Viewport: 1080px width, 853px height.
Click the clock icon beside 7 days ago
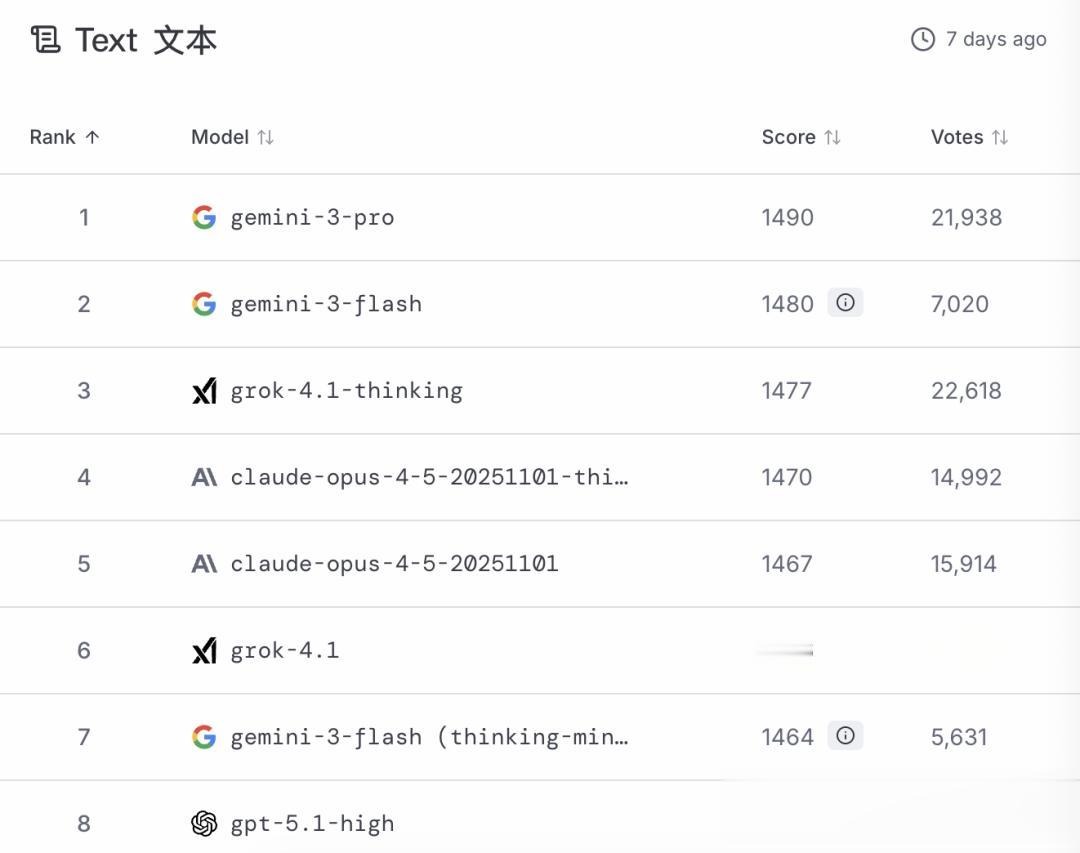[922, 39]
